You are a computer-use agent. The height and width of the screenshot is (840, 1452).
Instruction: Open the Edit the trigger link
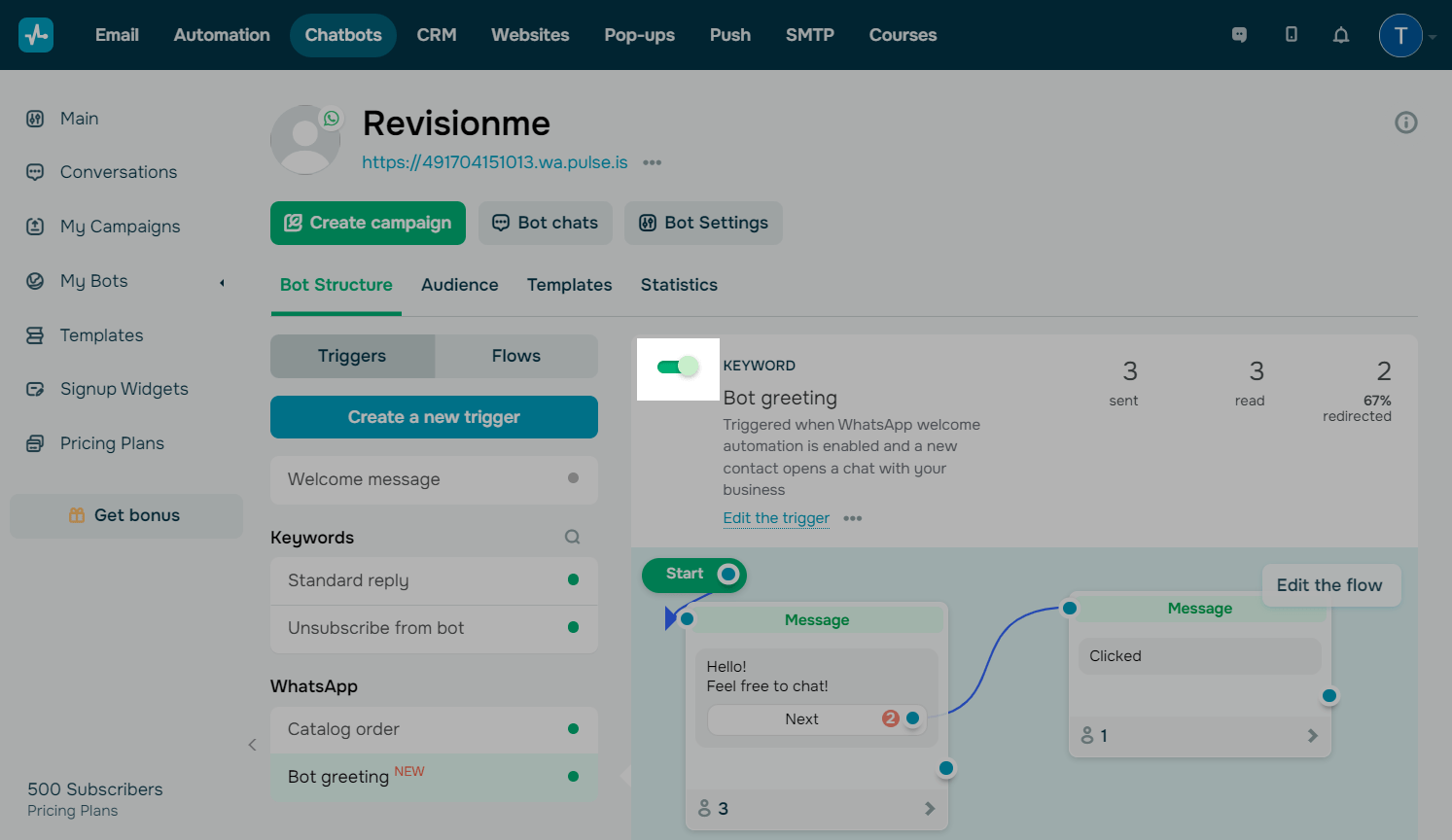[776, 518]
